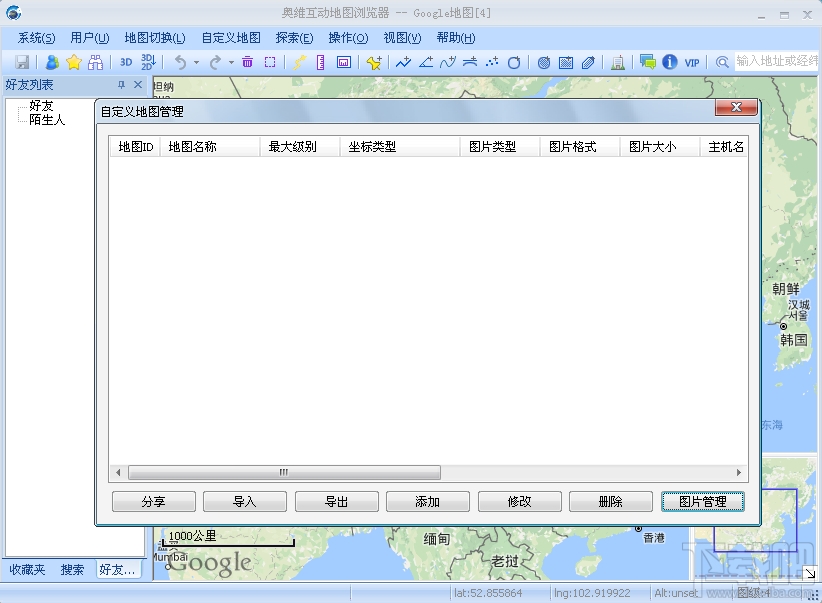The width and height of the screenshot is (822, 603).
Task: Click the add favorite star icon
Action: [72, 62]
